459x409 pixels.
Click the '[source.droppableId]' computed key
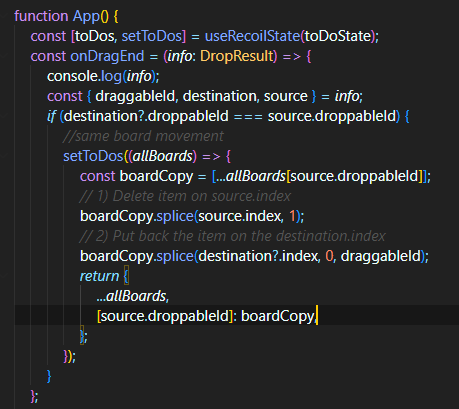[164, 316]
